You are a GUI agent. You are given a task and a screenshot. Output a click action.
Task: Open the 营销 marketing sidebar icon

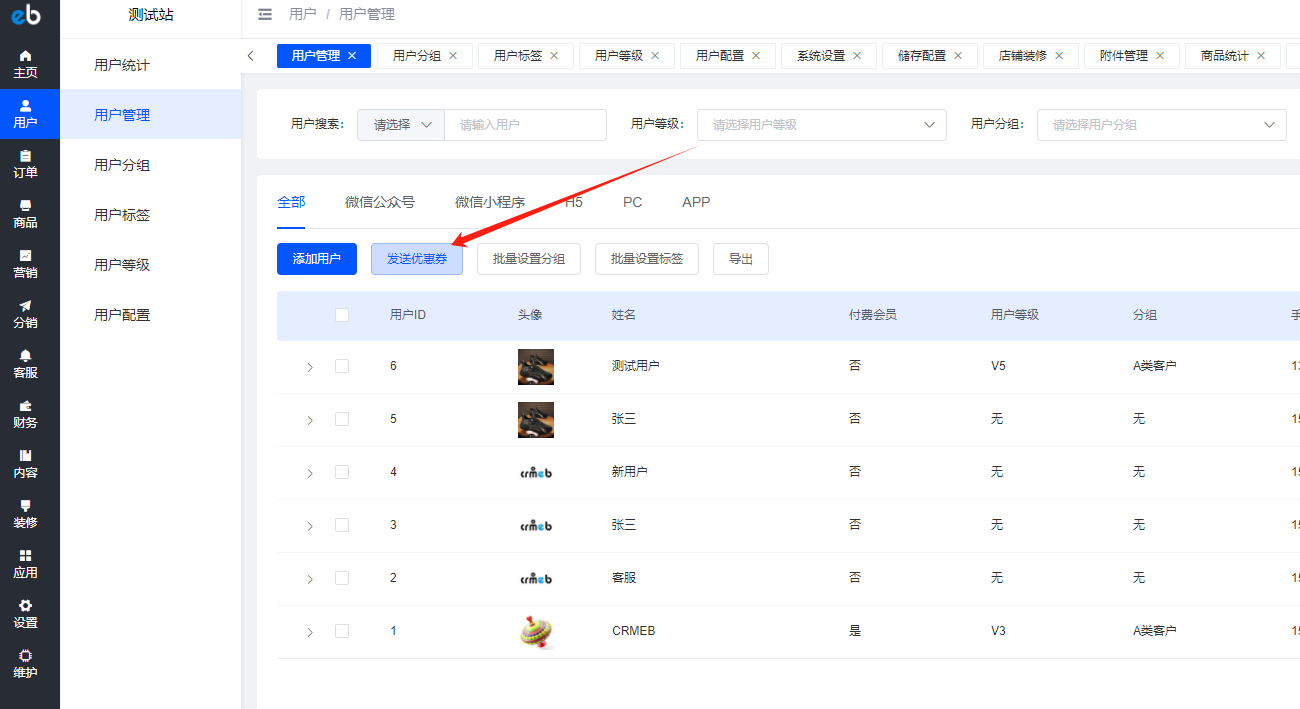26,263
